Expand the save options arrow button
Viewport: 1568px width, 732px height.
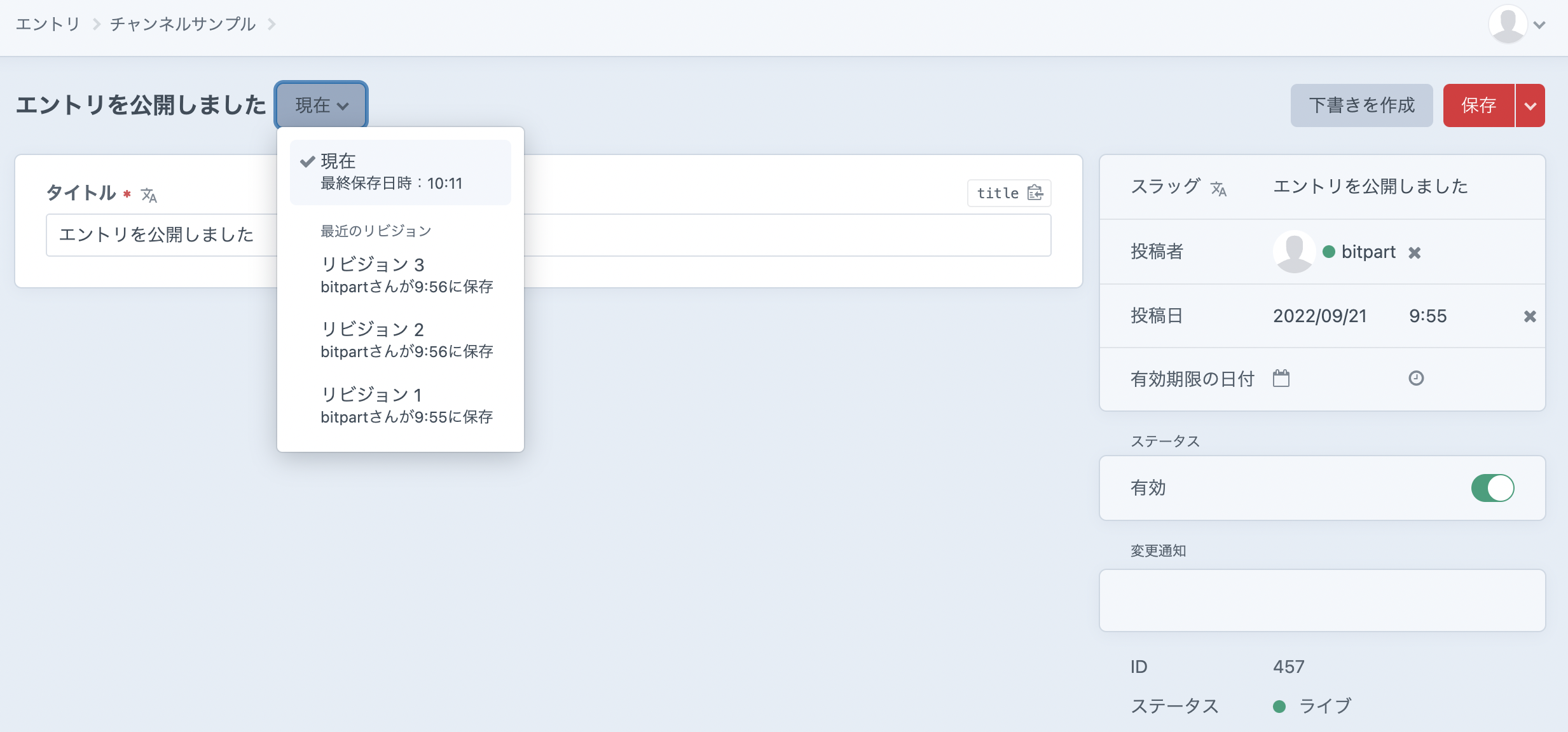1530,105
